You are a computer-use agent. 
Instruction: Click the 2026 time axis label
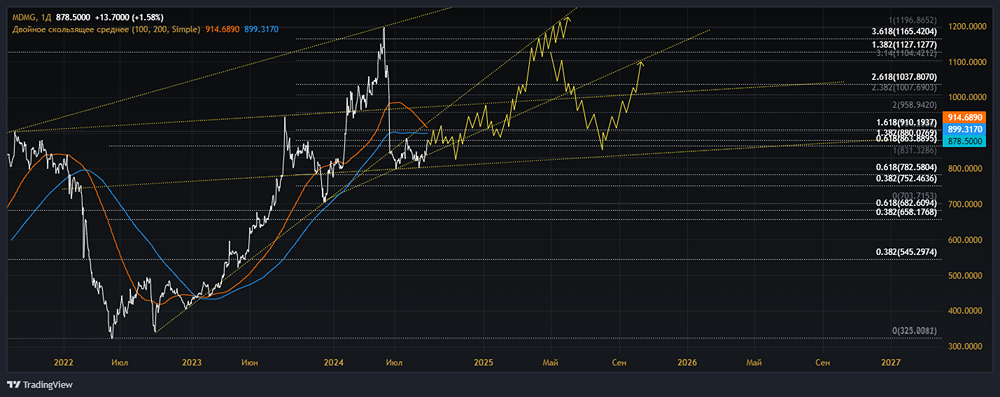pyautogui.click(x=688, y=363)
